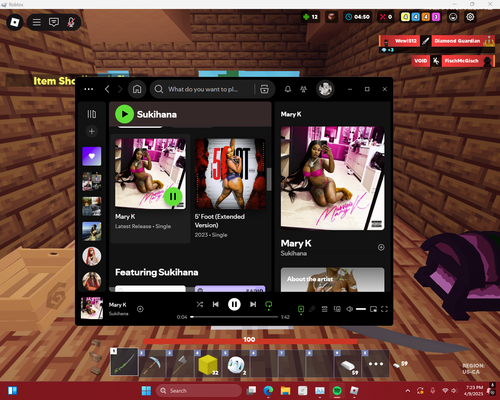Pause playback in the player bar
500x400 pixels.
pyautogui.click(x=234, y=304)
